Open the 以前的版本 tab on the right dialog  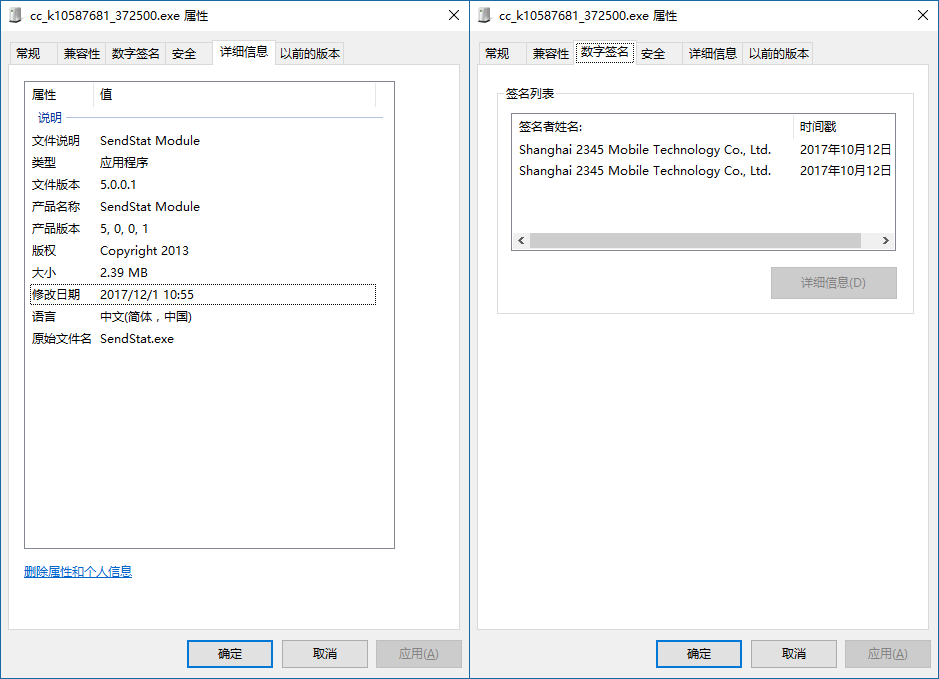[x=778, y=53]
